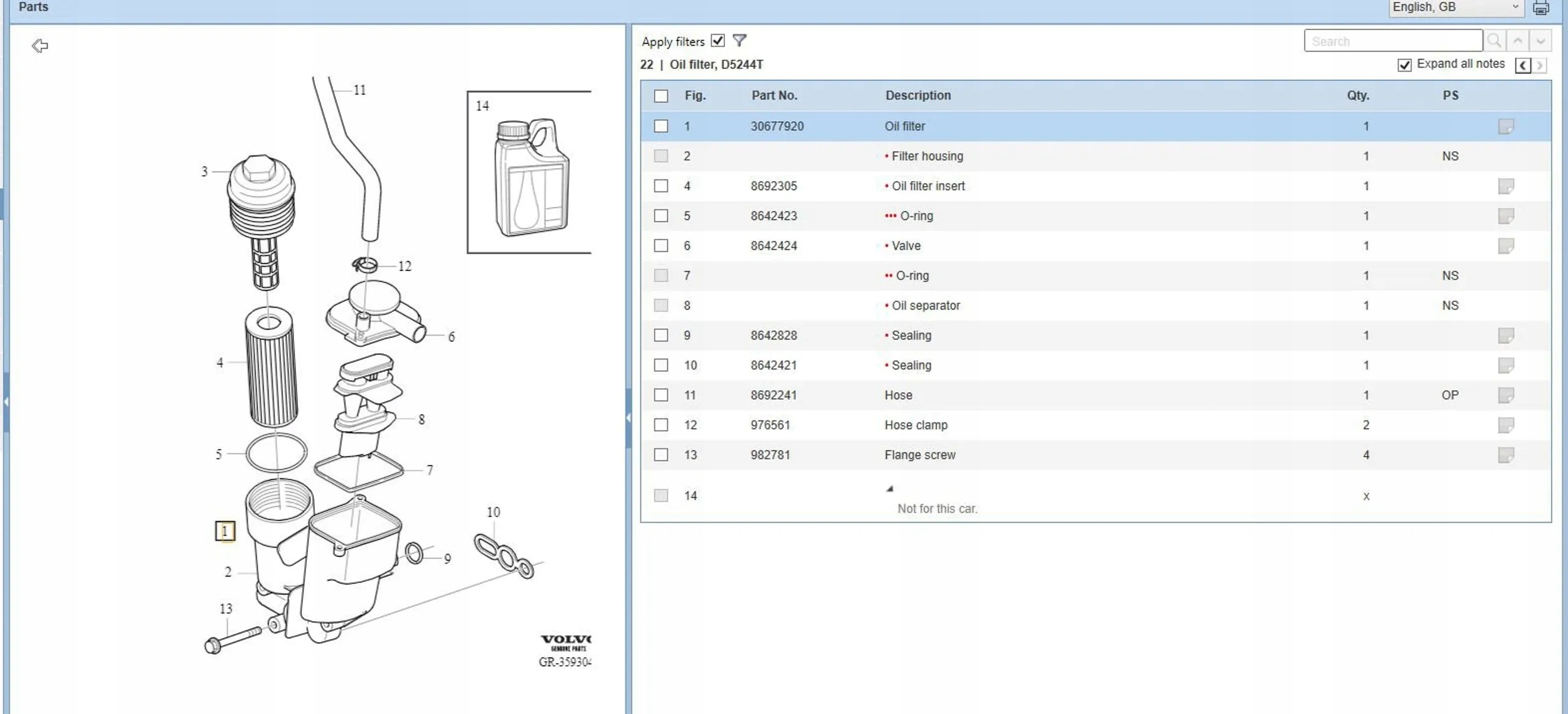
Task: Uncheck Expand all notes
Action: (x=1404, y=65)
